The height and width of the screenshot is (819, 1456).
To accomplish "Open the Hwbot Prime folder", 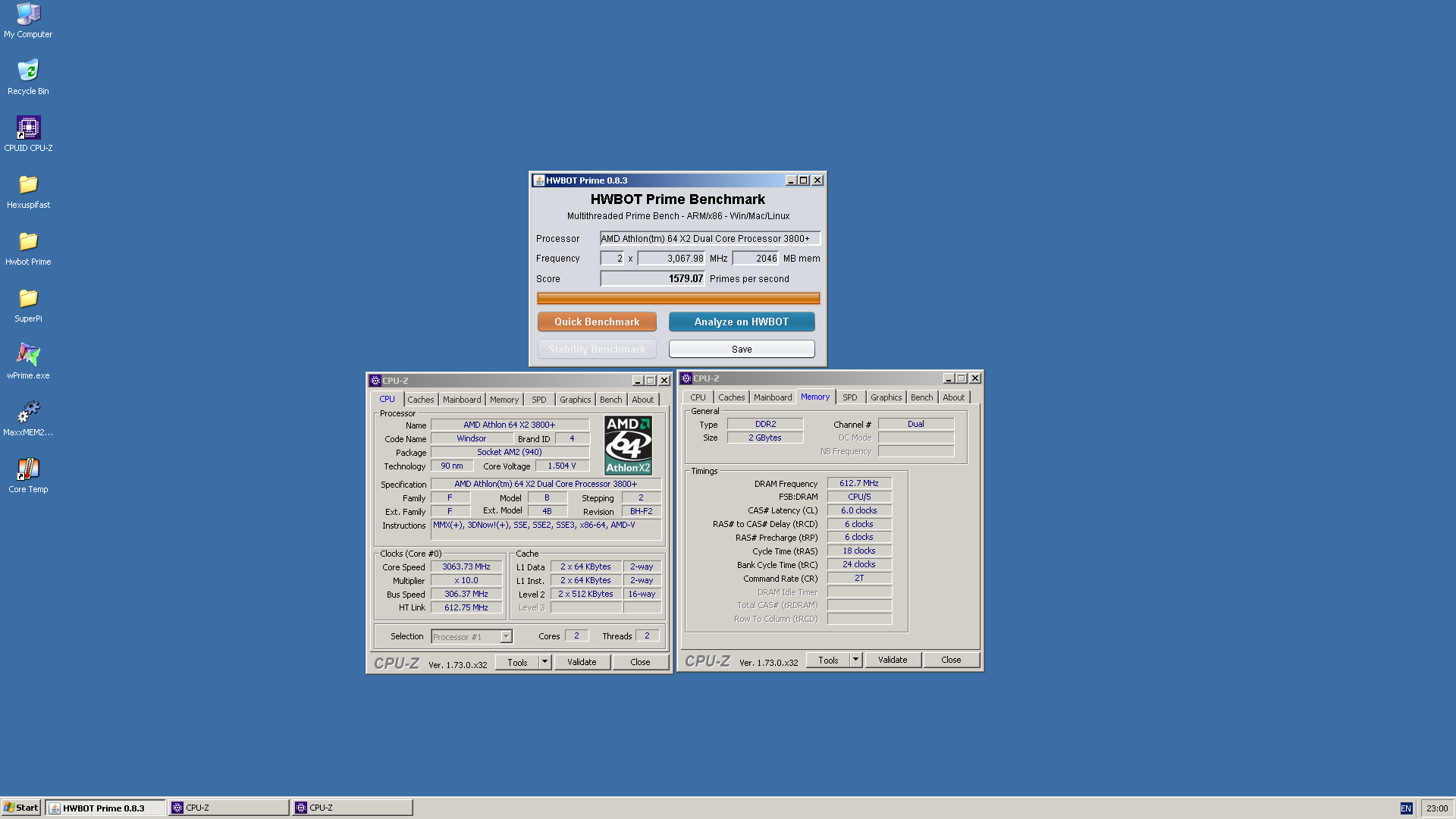I will (x=28, y=248).
